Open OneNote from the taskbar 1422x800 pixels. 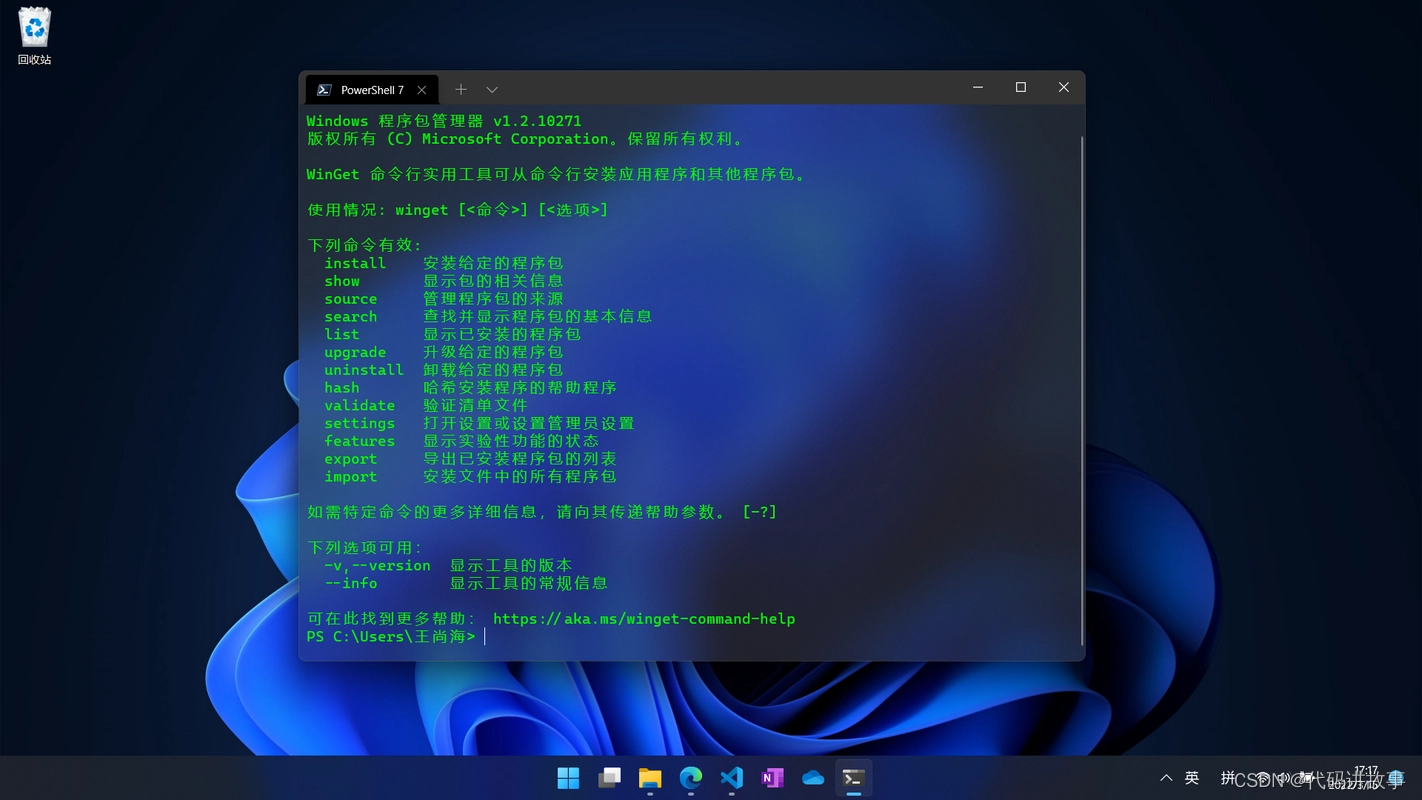pyautogui.click(x=772, y=777)
